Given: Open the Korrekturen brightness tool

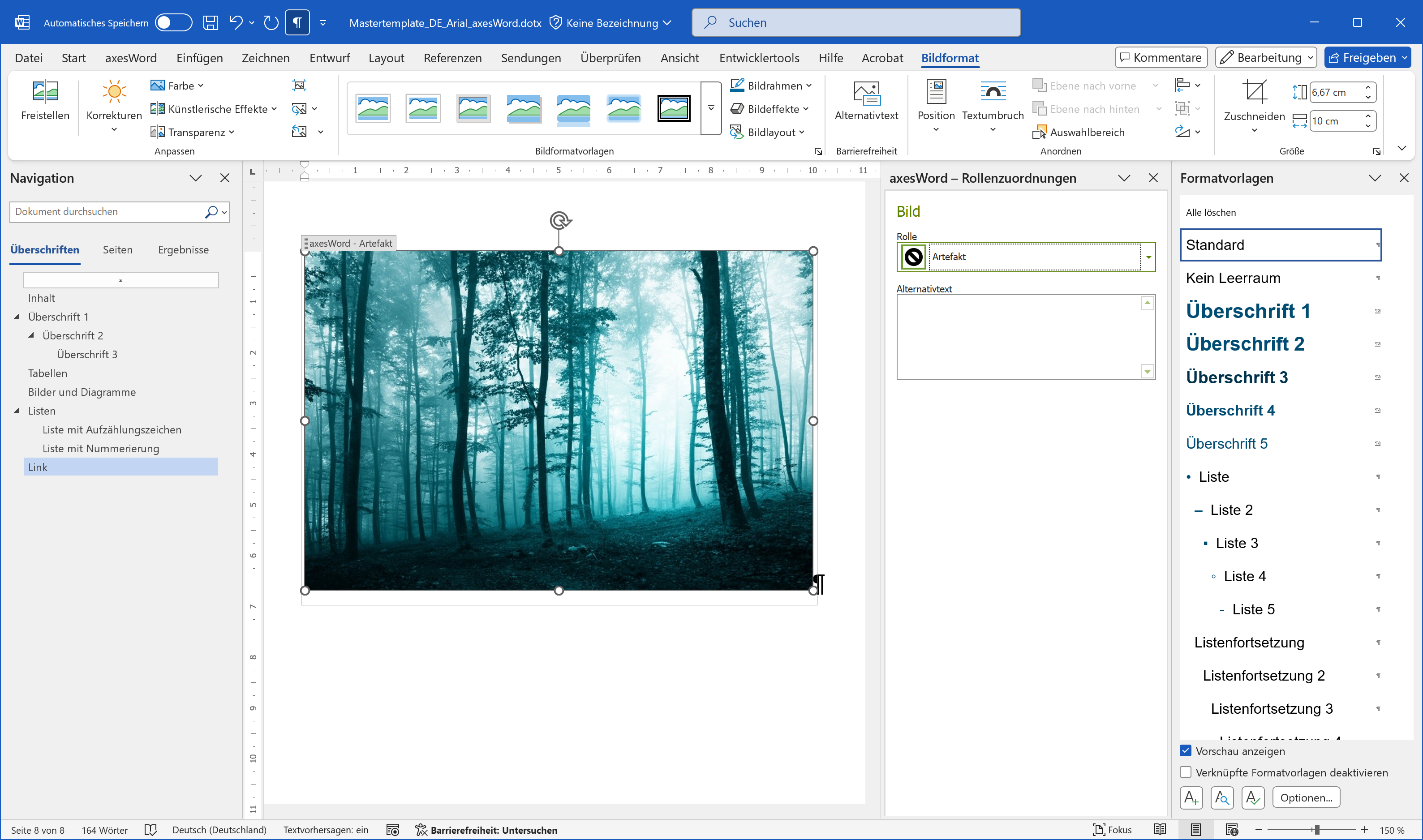Looking at the screenshot, I should pyautogui.click(x=114, y=92).
